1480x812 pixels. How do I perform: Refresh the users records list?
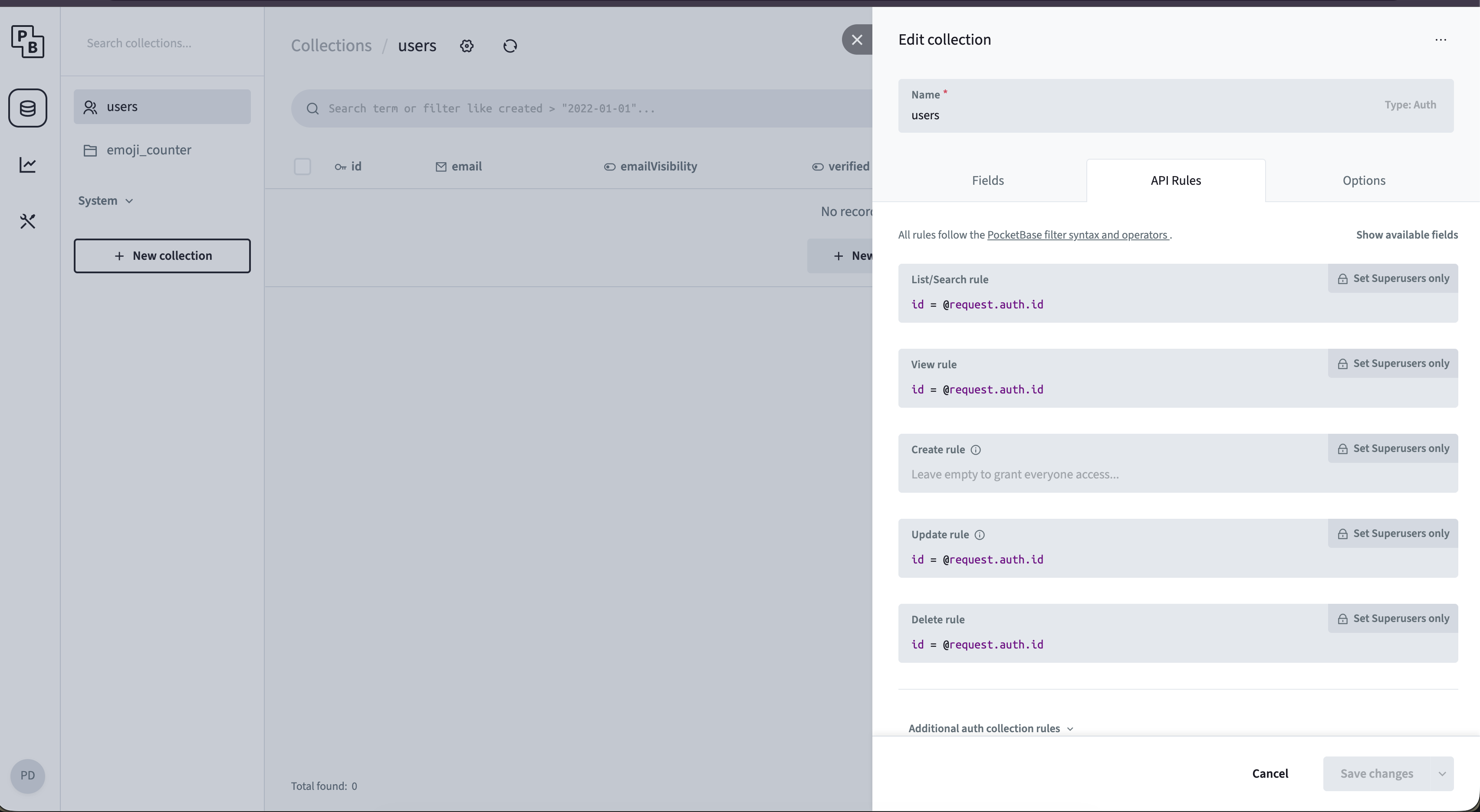coord(510,46)
